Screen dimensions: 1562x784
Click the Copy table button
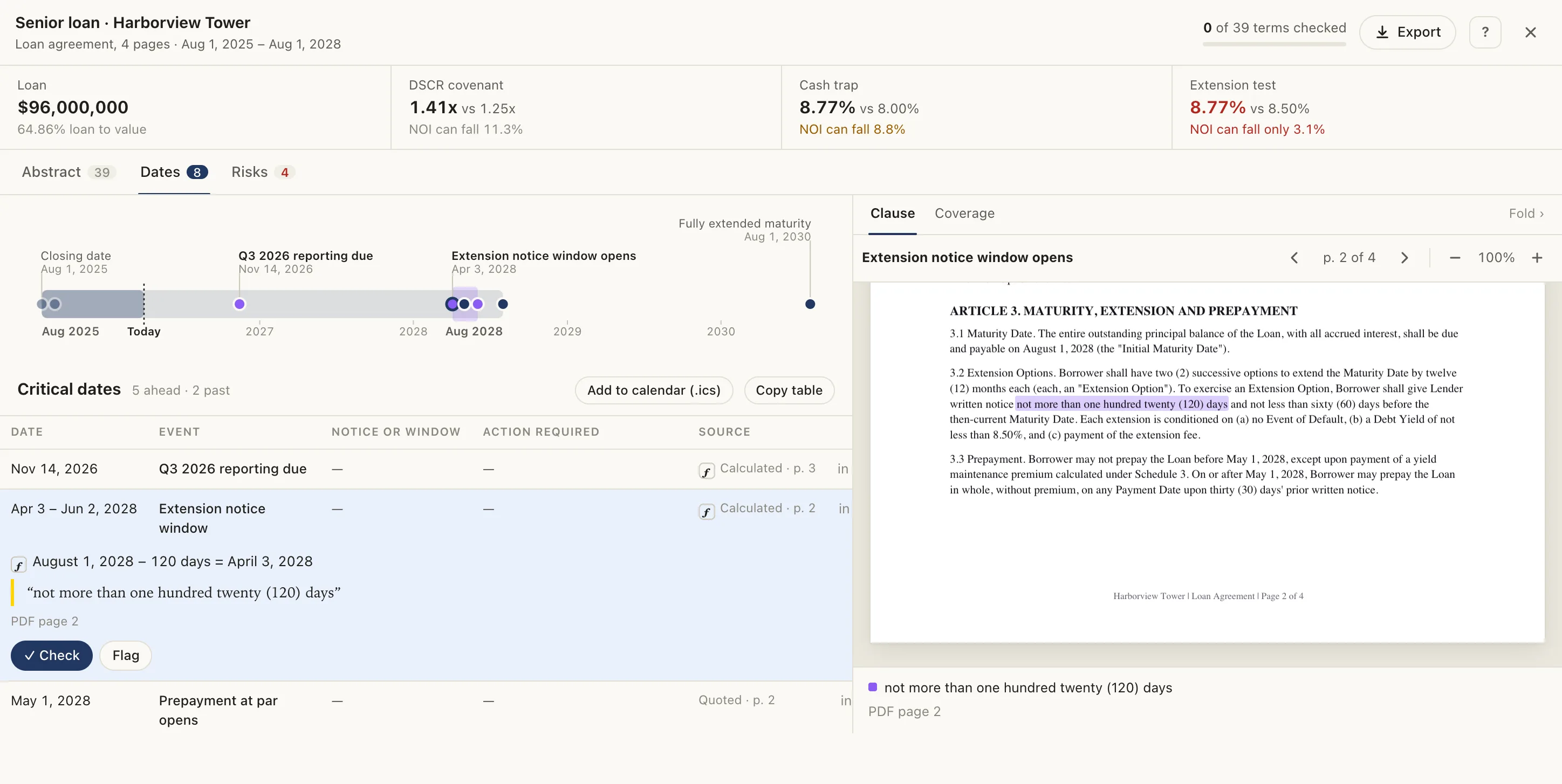click(789, 390)
